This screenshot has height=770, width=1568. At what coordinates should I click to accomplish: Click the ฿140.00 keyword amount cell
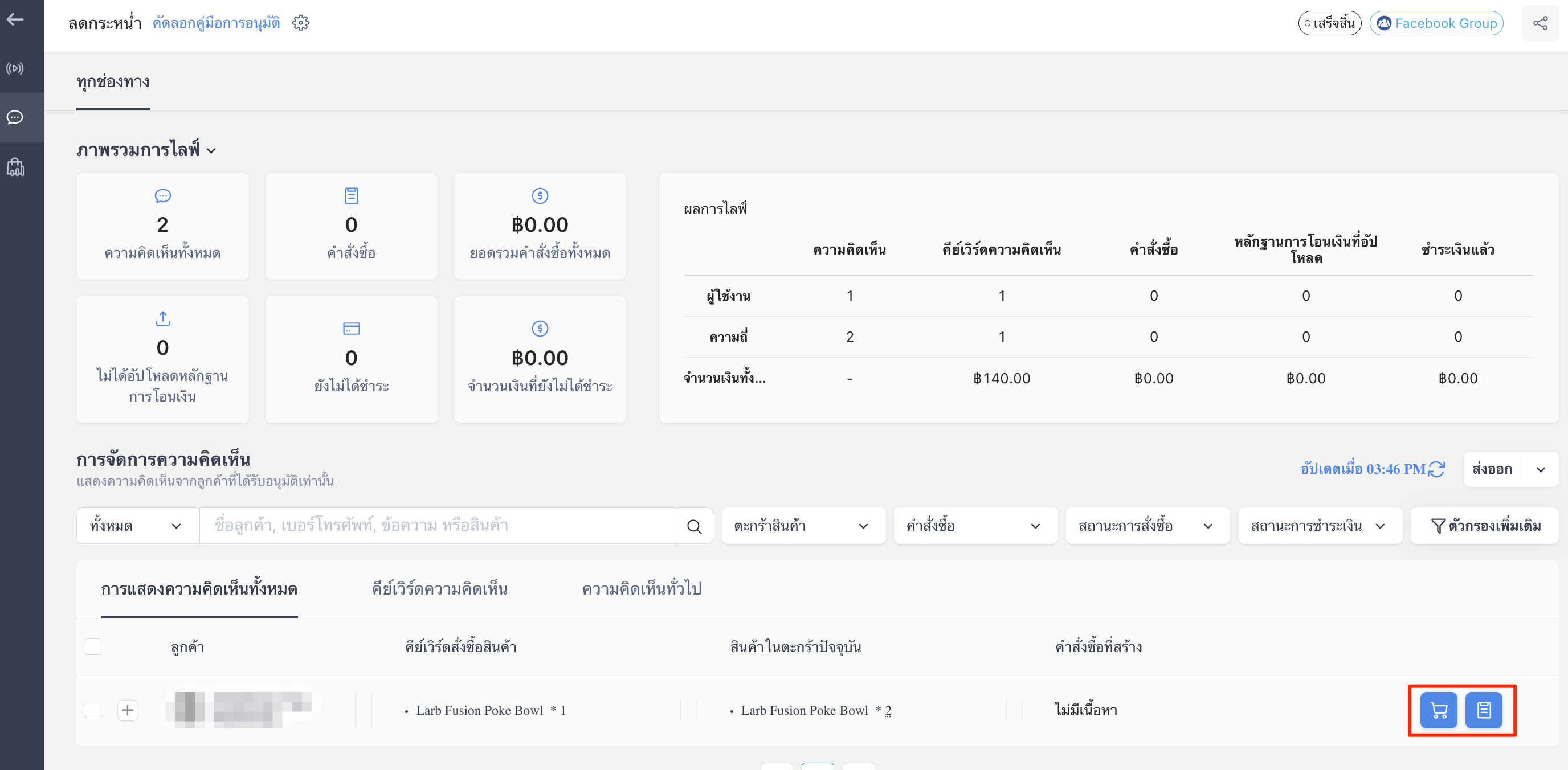(1001, 378)
